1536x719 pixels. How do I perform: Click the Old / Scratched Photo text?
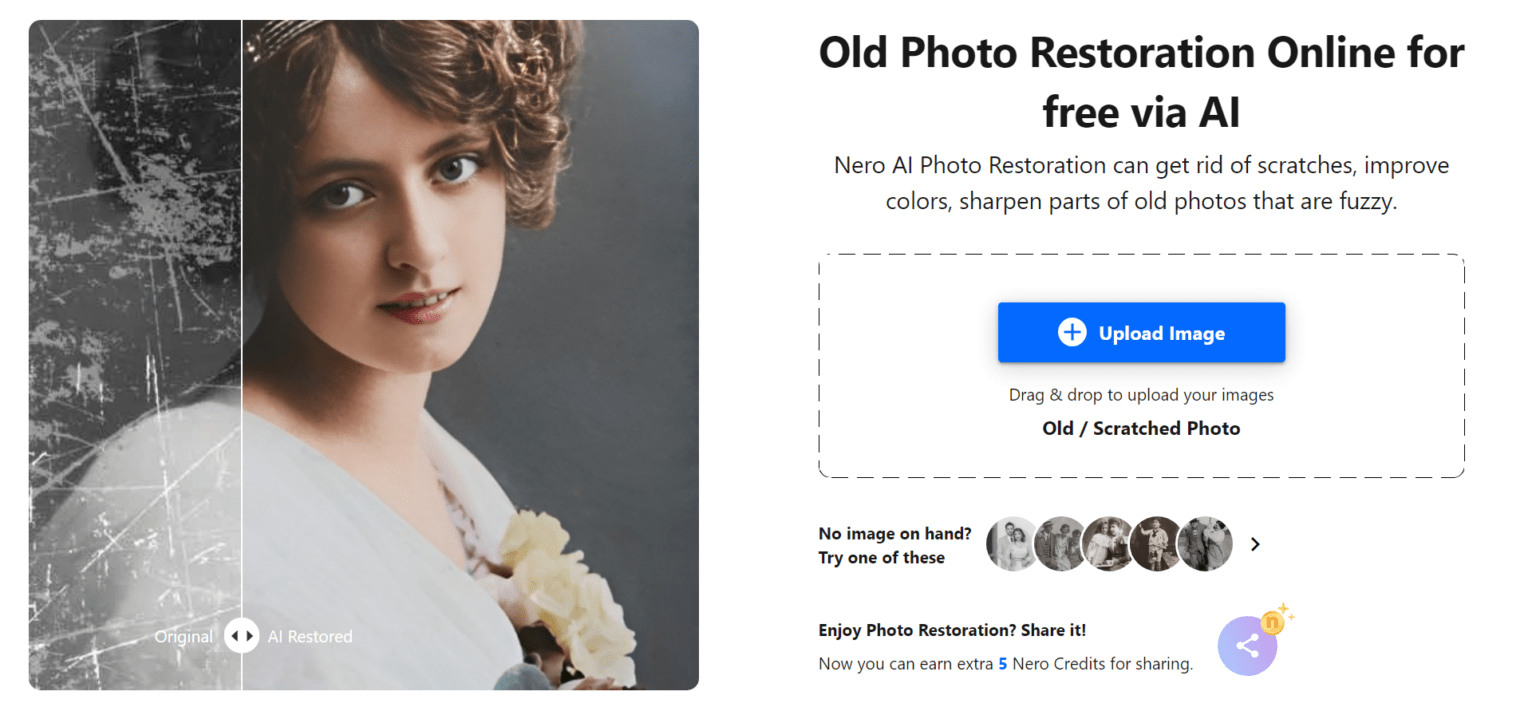[1140, 428]
